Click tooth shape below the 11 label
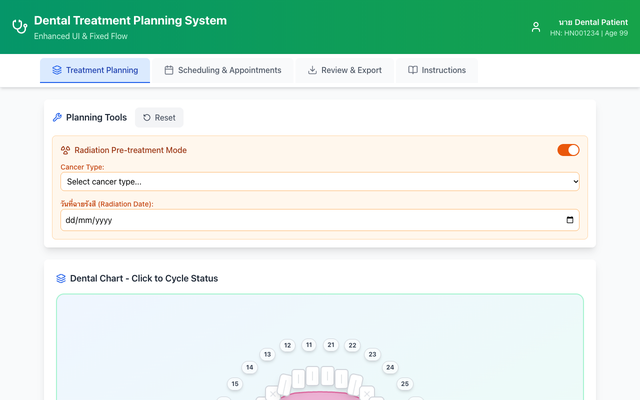Viewport: 640px width, 400px height. [312, 376]
